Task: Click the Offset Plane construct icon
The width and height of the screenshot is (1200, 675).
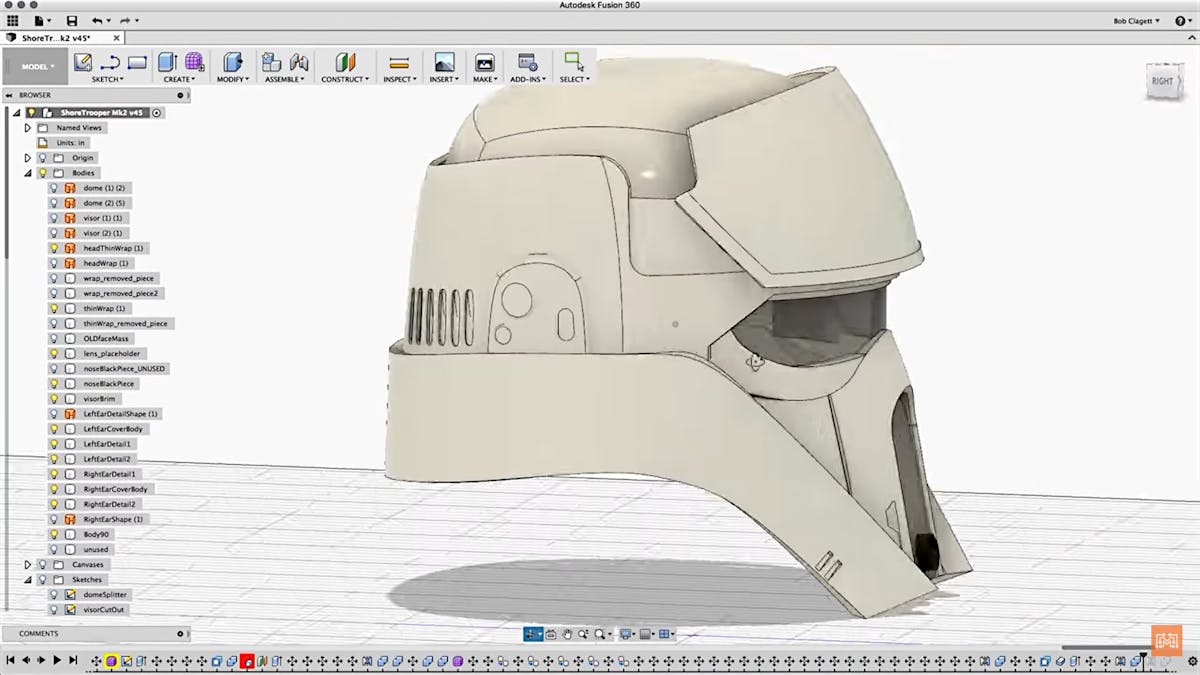Action: coord(345,62)
